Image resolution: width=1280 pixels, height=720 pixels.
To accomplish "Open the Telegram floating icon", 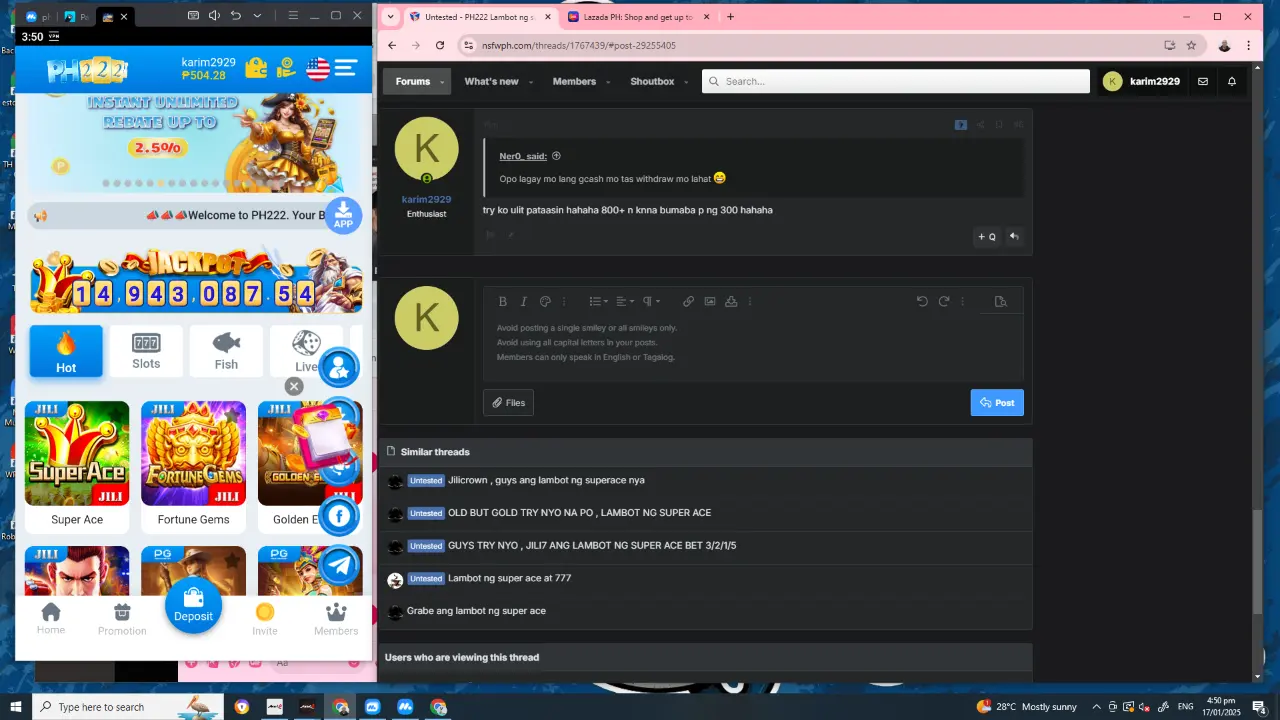I will [x=339, y=566].
